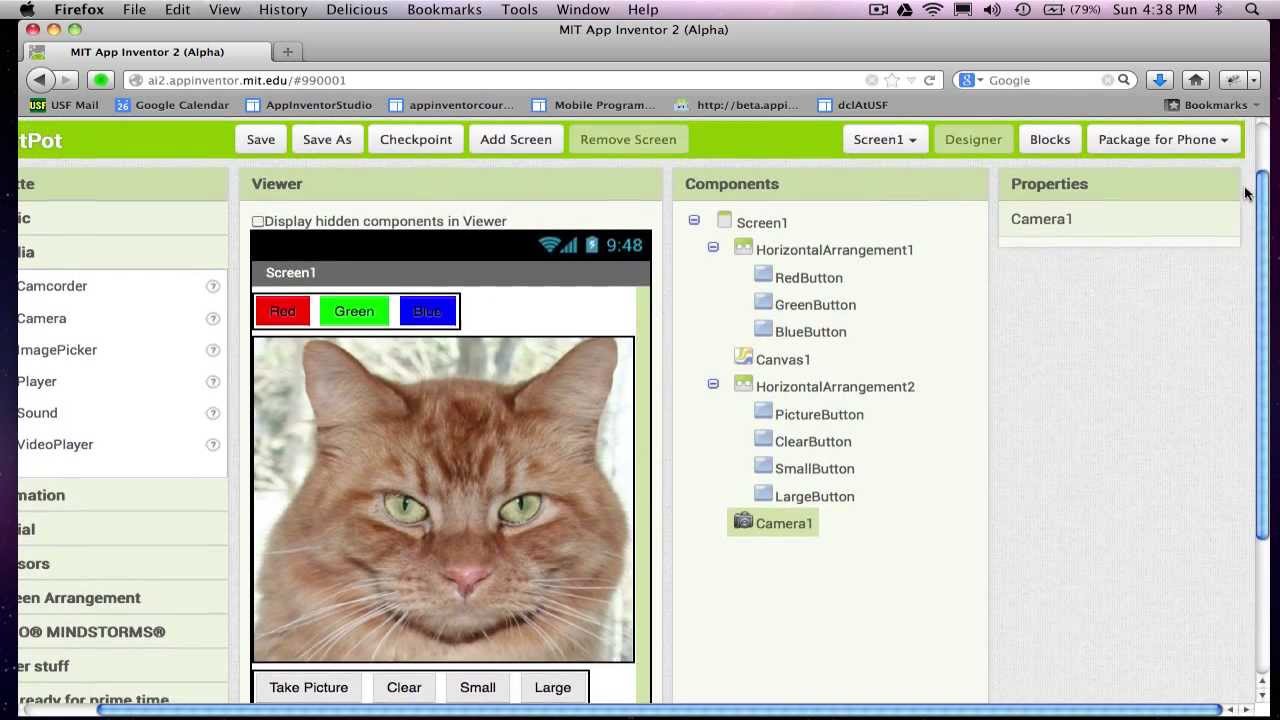This screenshot has height=720, width=1280.
Task: Open the Tools menu
Action: coord(520,9)
